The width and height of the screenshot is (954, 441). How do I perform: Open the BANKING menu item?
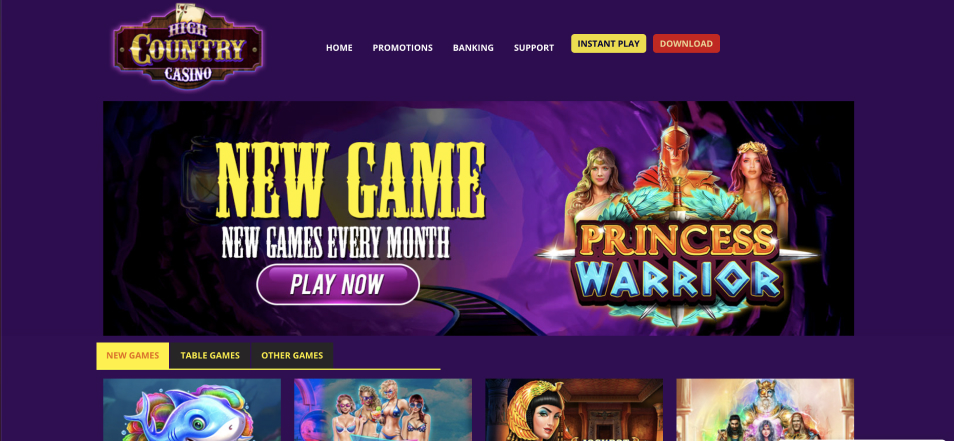click(x=473, y=47)
